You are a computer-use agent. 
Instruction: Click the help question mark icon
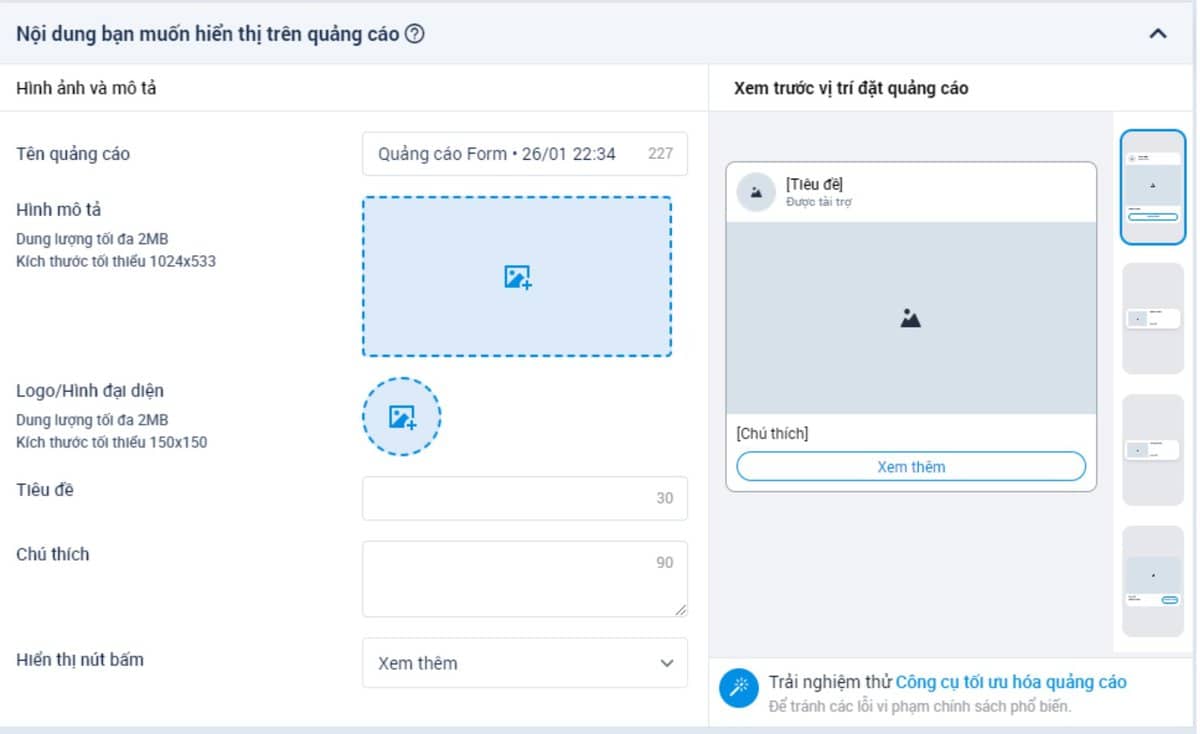point(415,34)
